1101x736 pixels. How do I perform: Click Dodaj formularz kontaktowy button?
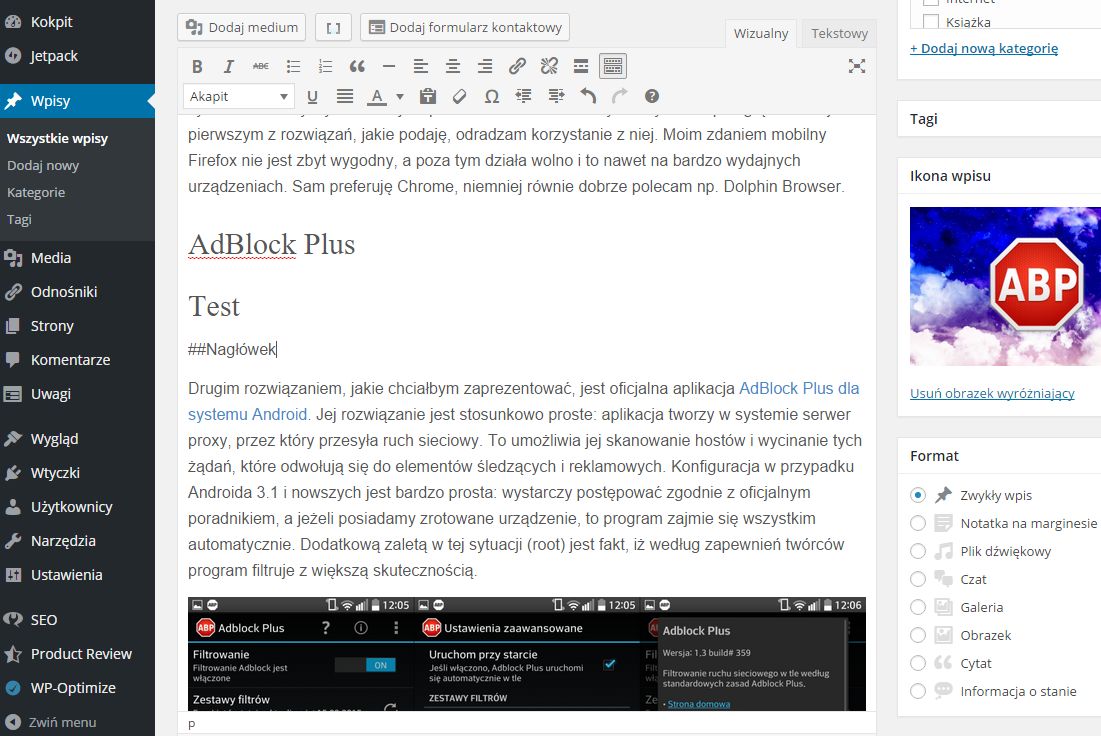coord(465,27)
